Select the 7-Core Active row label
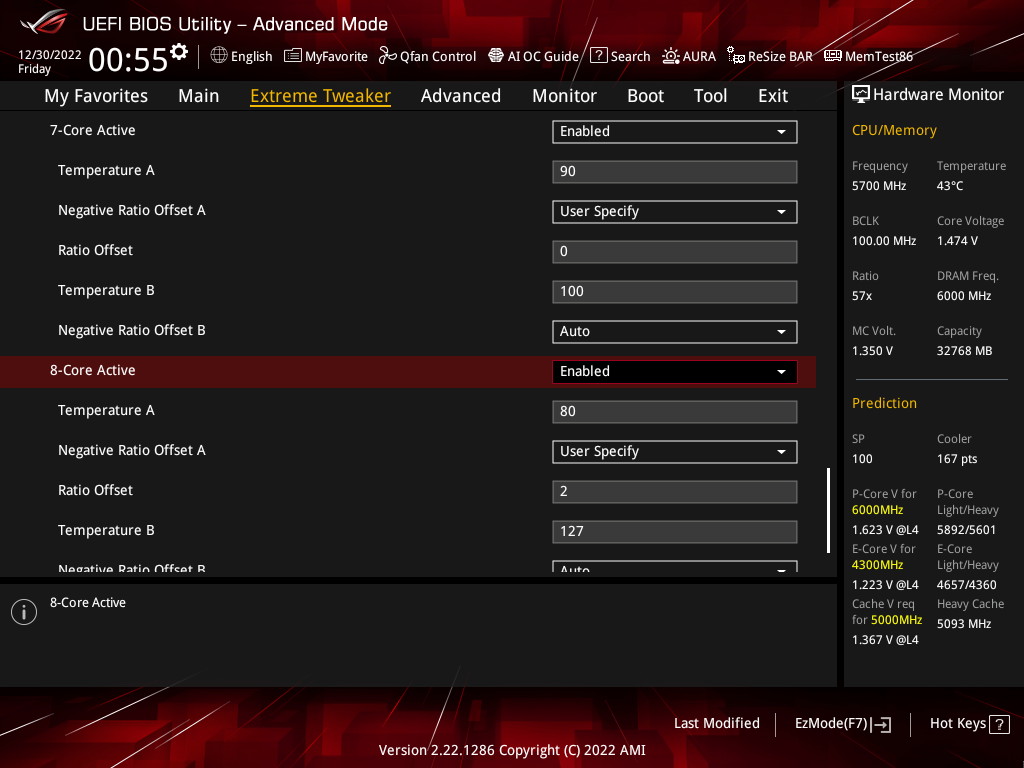Image resolution: width=1024 pixels, height=768 pixels. pyautogui.click(x=93, y=131)
